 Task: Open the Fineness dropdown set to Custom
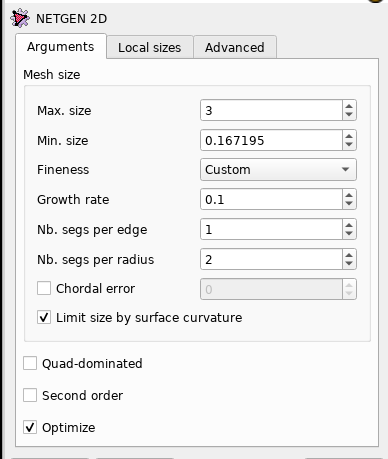278,170
